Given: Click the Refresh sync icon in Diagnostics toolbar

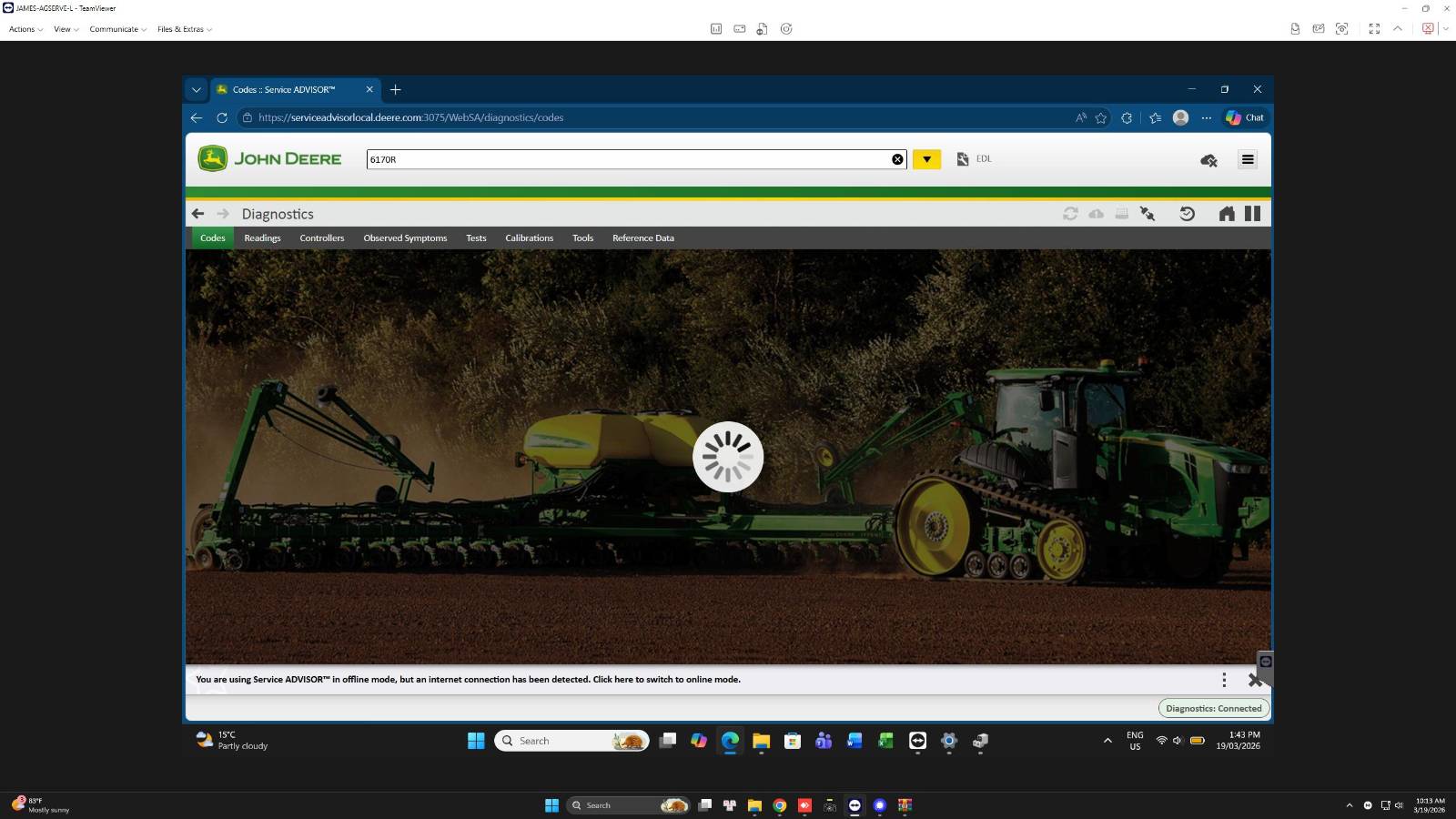Looking at the screenshot, I should click(1070, 213).
